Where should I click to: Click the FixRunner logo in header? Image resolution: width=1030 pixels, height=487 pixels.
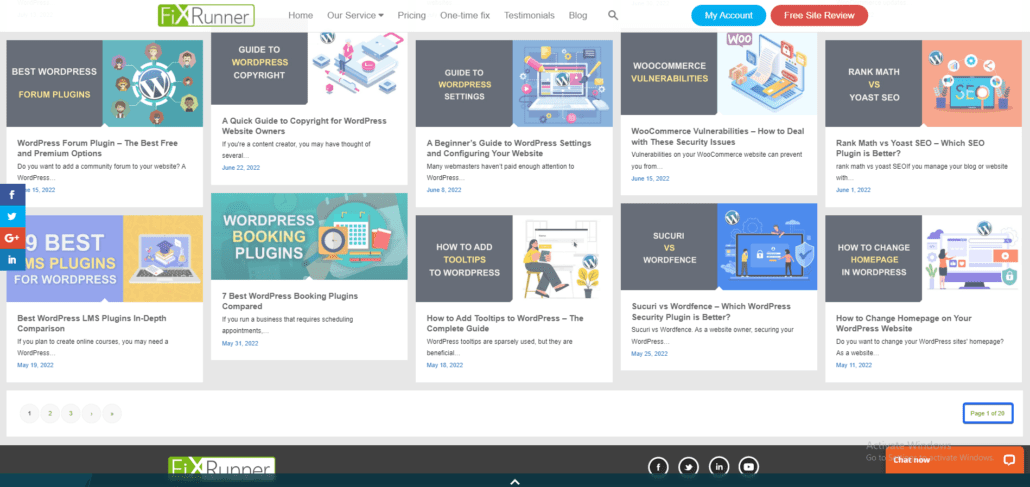point(206,15)
